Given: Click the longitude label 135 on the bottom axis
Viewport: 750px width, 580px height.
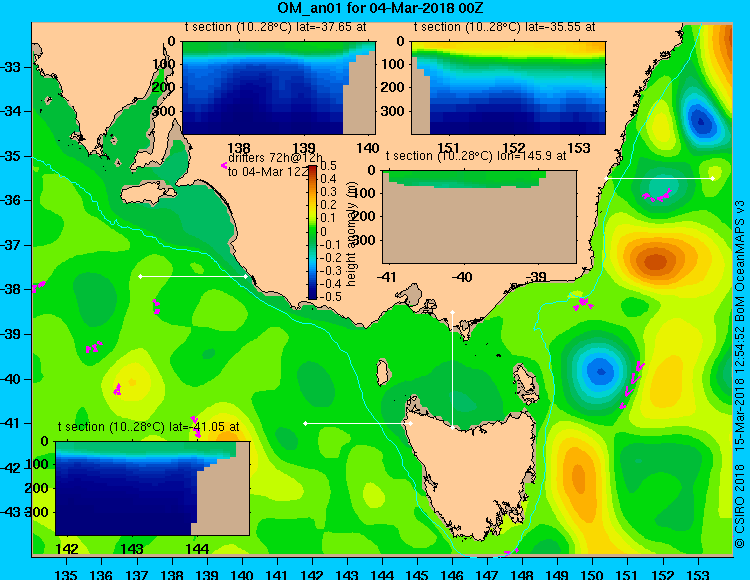Looking at the screenshot, I should pos(66,574).
